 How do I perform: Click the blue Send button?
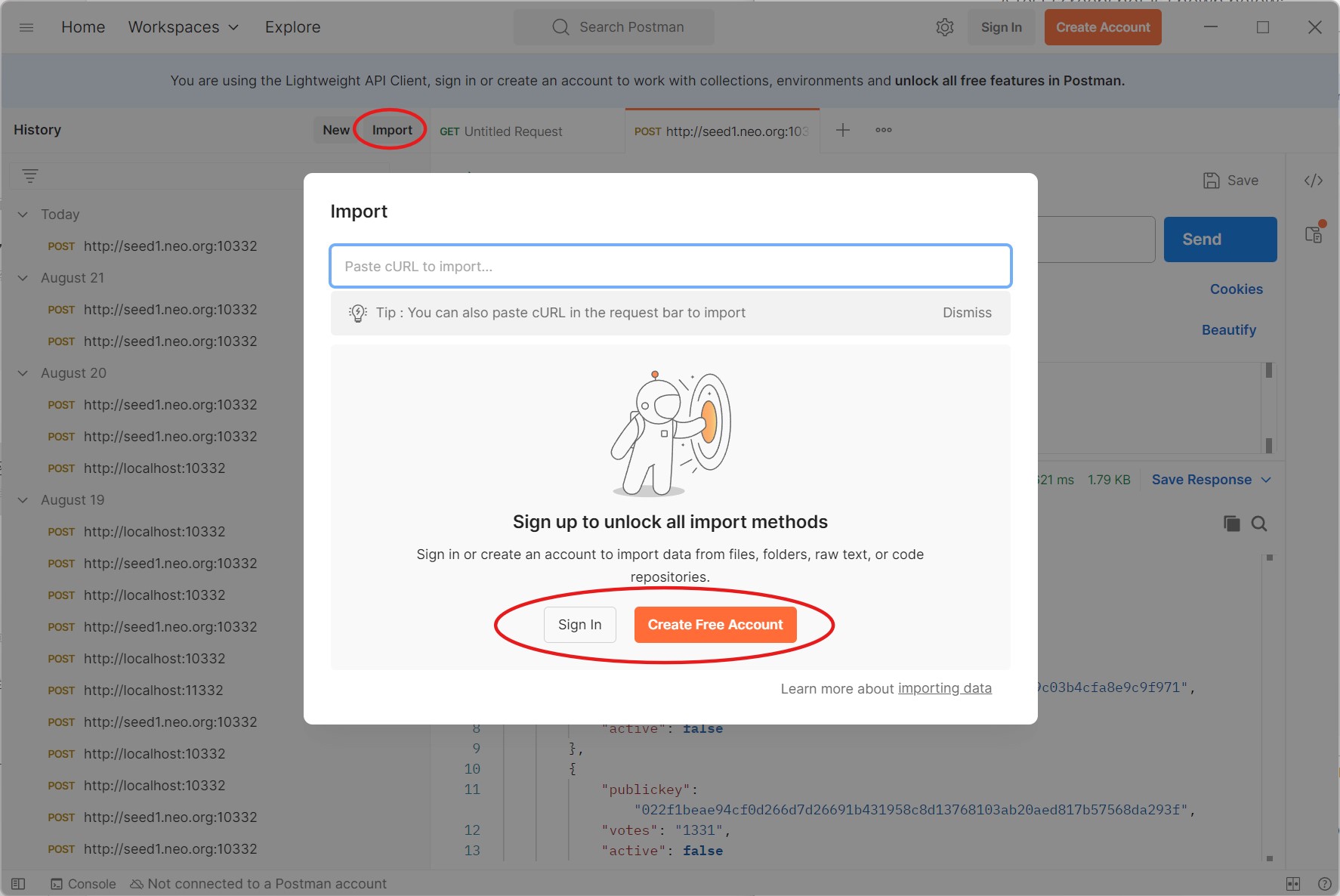pyautogui.click(x=1220, y=239)
